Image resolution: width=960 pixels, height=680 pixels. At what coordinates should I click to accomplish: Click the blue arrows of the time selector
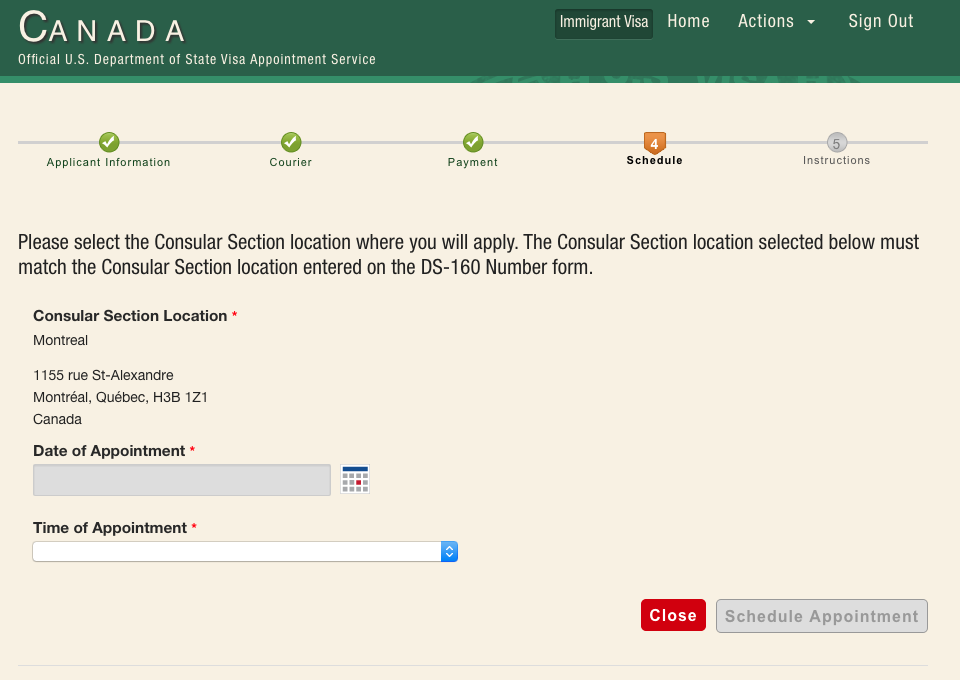(x=449, y=551)
